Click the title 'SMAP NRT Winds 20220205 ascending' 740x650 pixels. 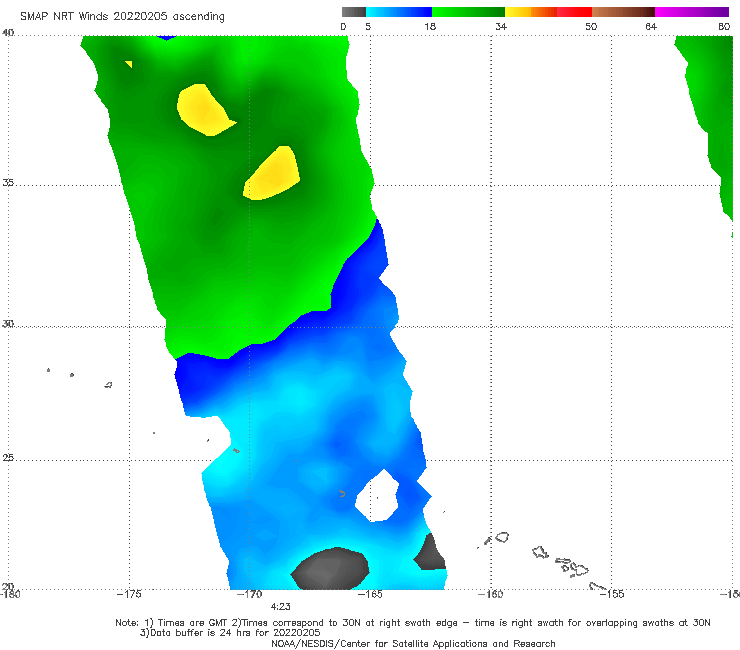coord(122,17)
